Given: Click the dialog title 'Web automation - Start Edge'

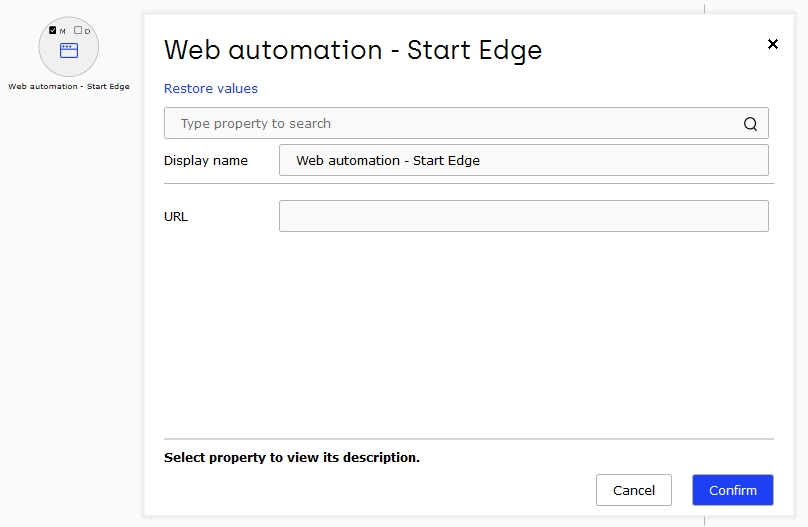Looking at the screenshot, I should pos(353,50).
